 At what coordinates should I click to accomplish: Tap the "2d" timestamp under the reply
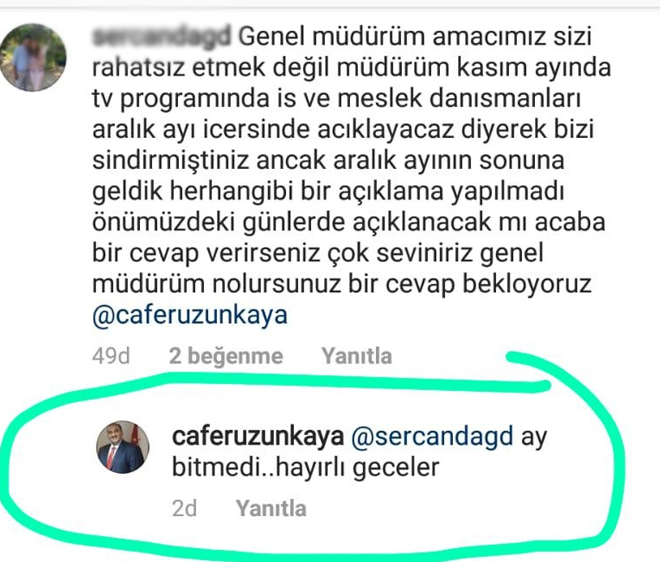184,508
